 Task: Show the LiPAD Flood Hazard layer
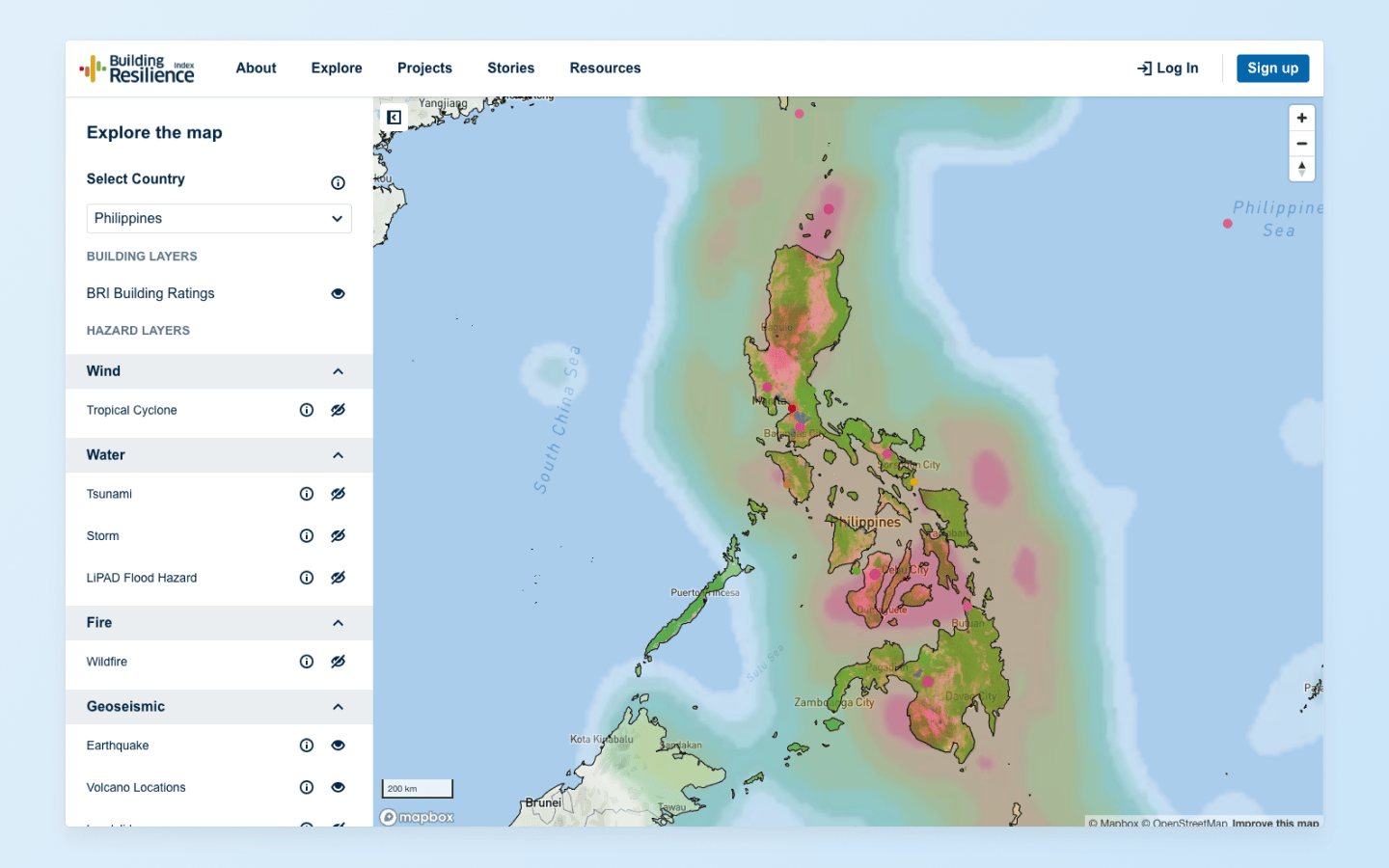pos(338,578)
